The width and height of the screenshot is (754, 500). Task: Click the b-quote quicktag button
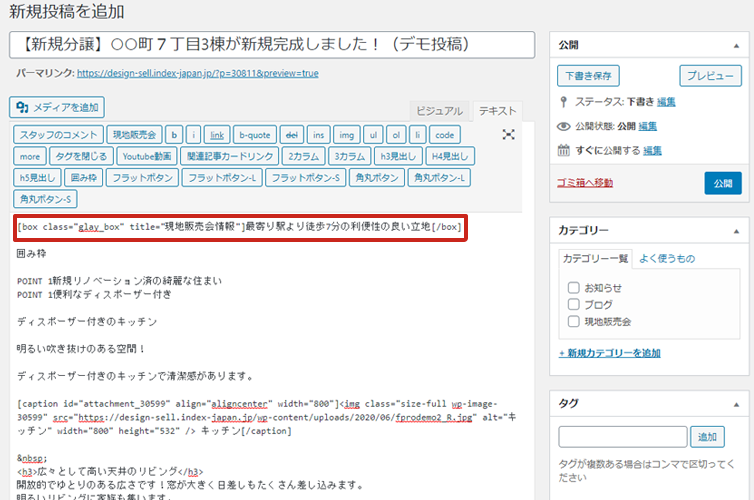[254, 134]
